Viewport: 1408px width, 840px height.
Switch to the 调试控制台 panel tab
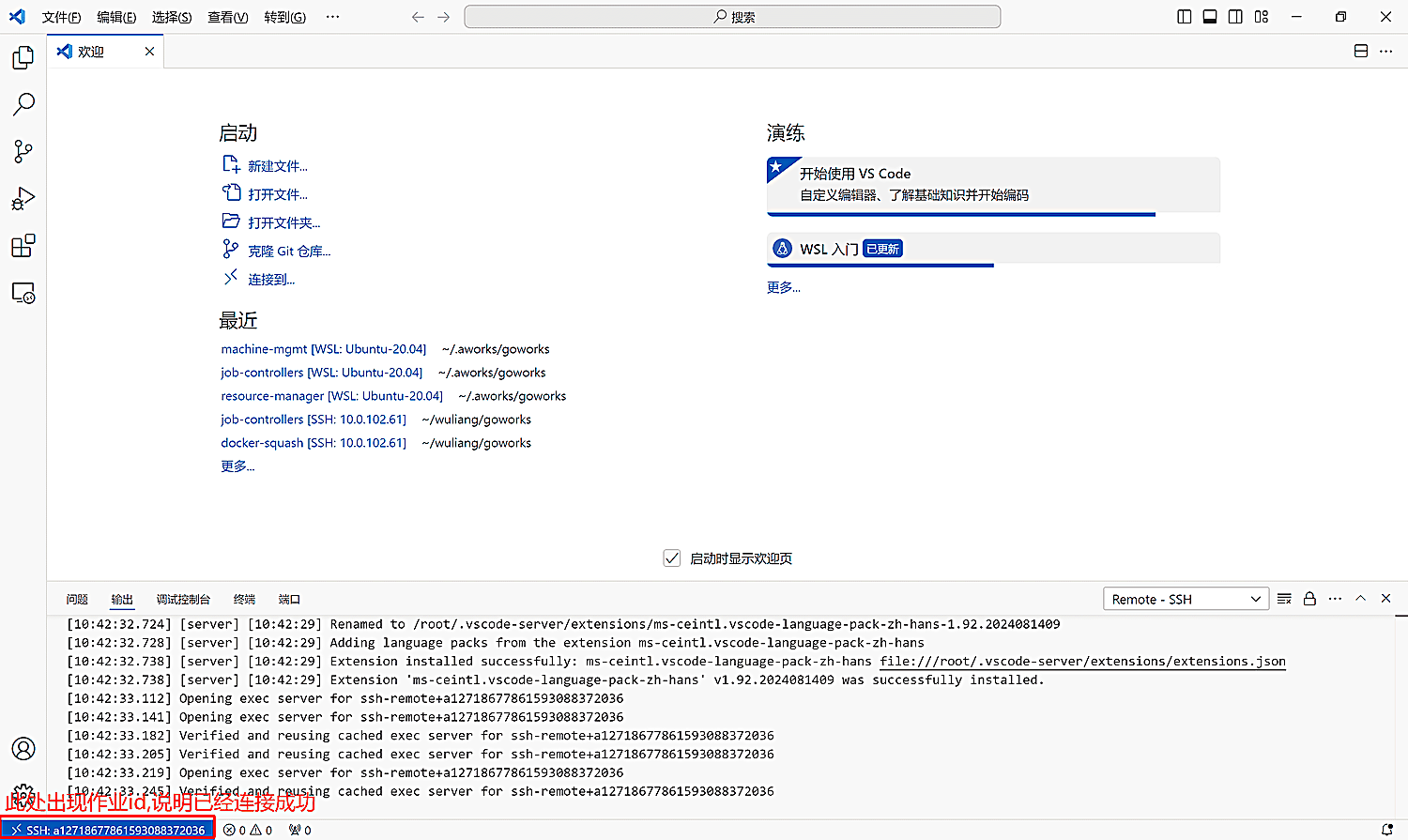(x=183, y=599)
